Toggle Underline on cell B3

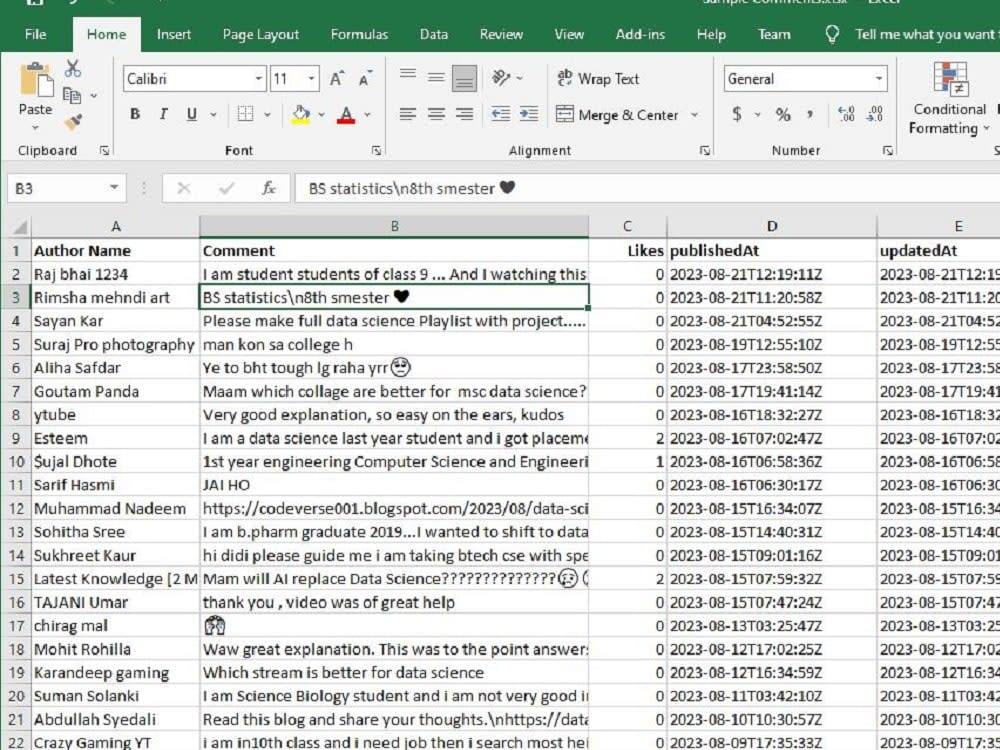tap(189, 114)
